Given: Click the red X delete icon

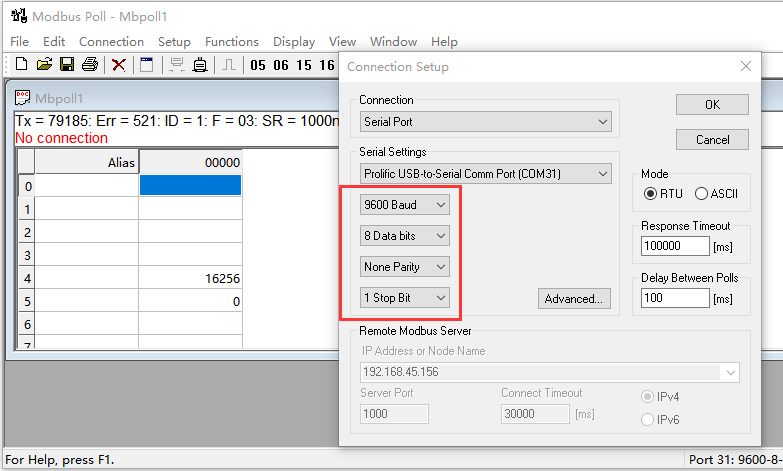Looking at the screenshot, I should (118, 65).
